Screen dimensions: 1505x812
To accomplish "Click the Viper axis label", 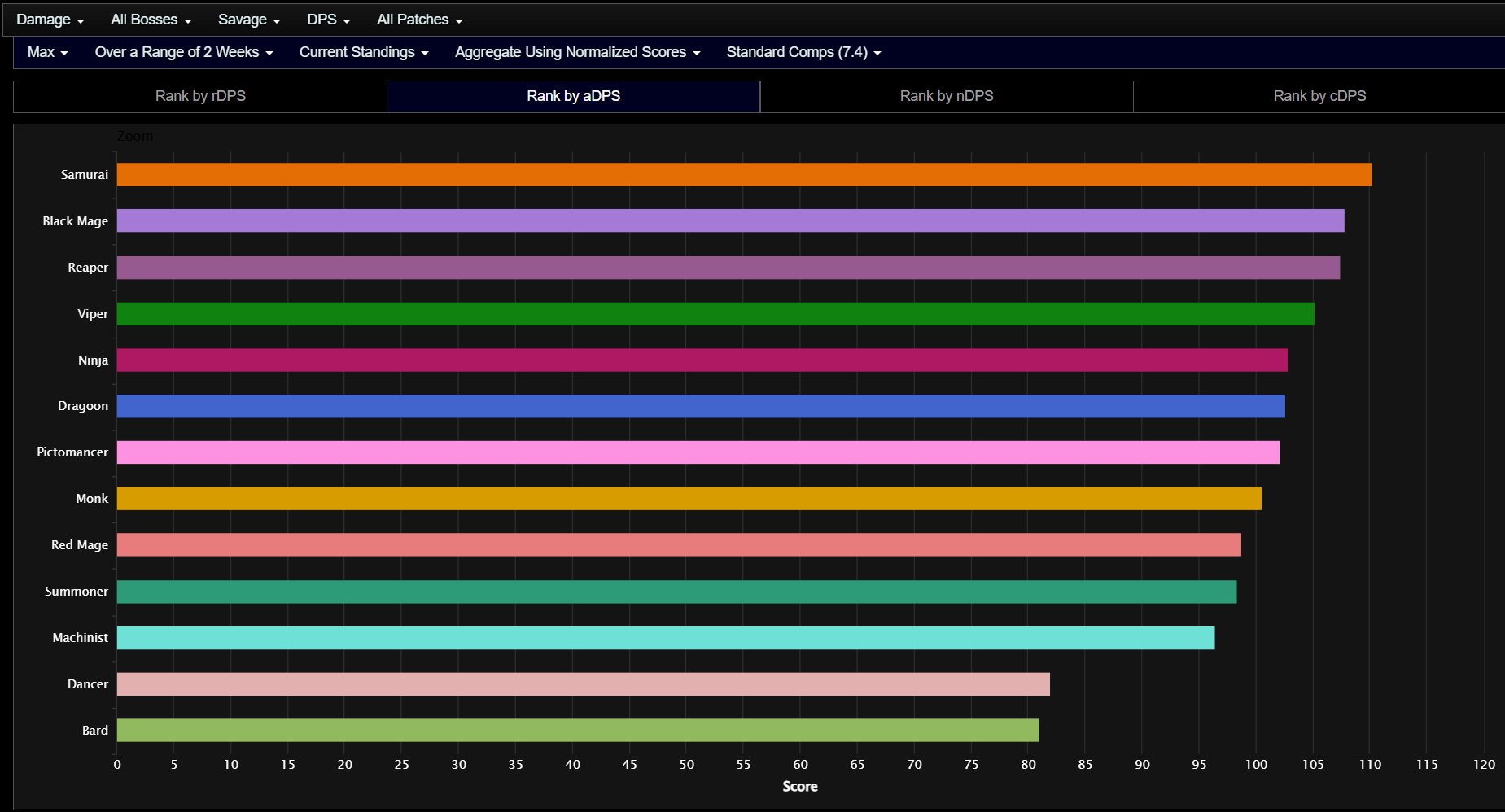I will tap(93, 314).
